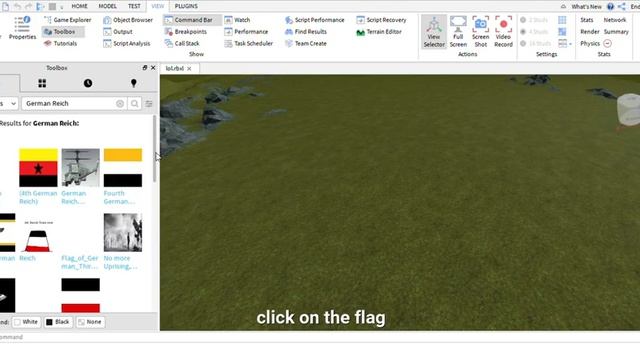Select the Fourth German flag thumbnail

pyautogui.click(x=123, y=168)
